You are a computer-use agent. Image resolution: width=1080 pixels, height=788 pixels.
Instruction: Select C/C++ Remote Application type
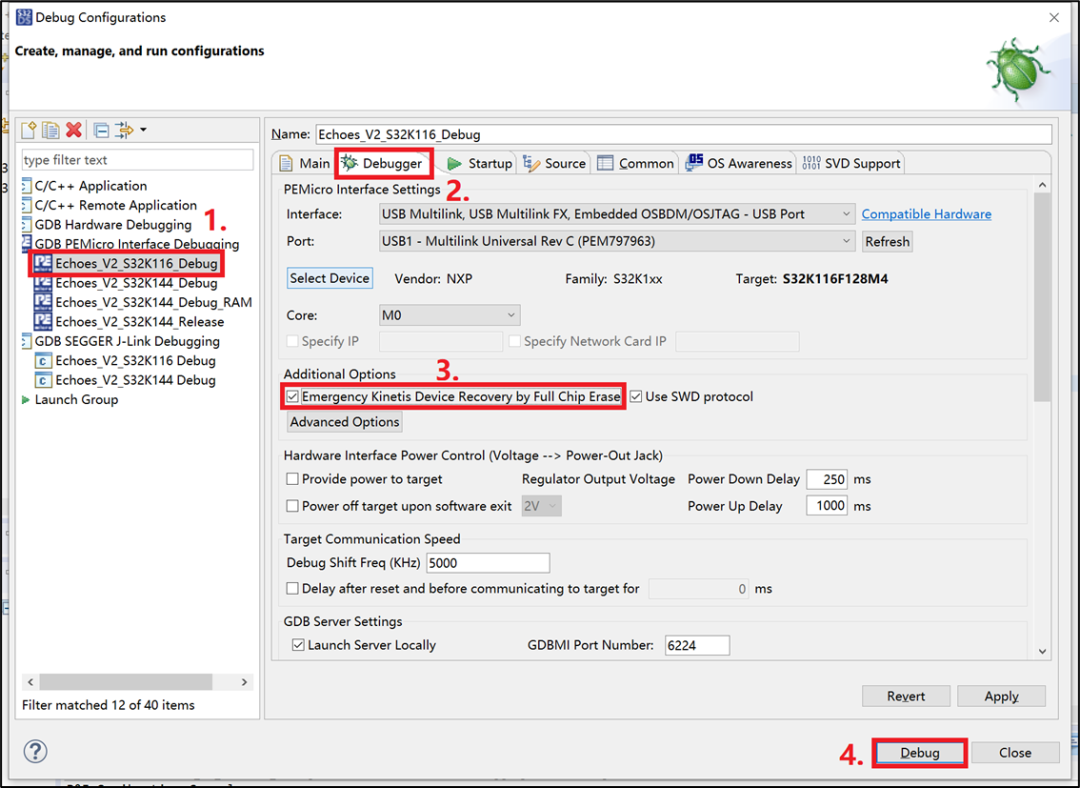tap(115, 205)
